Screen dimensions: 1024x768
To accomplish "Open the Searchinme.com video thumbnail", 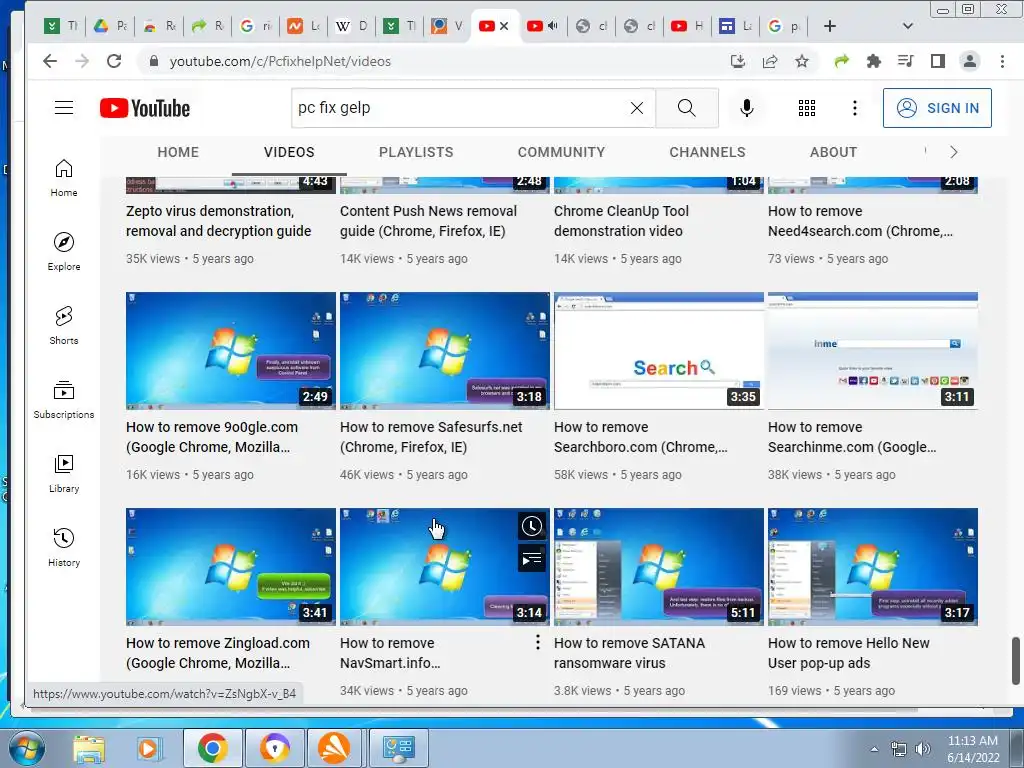I will pos(872,351).
